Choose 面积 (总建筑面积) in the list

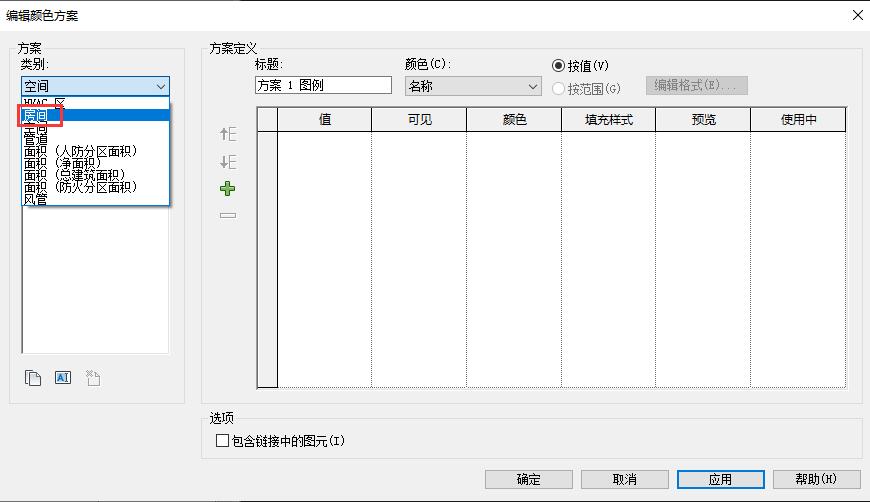(95, 175)
